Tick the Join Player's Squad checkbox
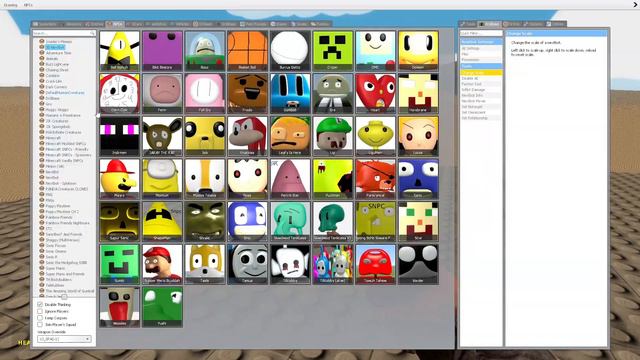640x360 pixels. (x=40, y=324)
